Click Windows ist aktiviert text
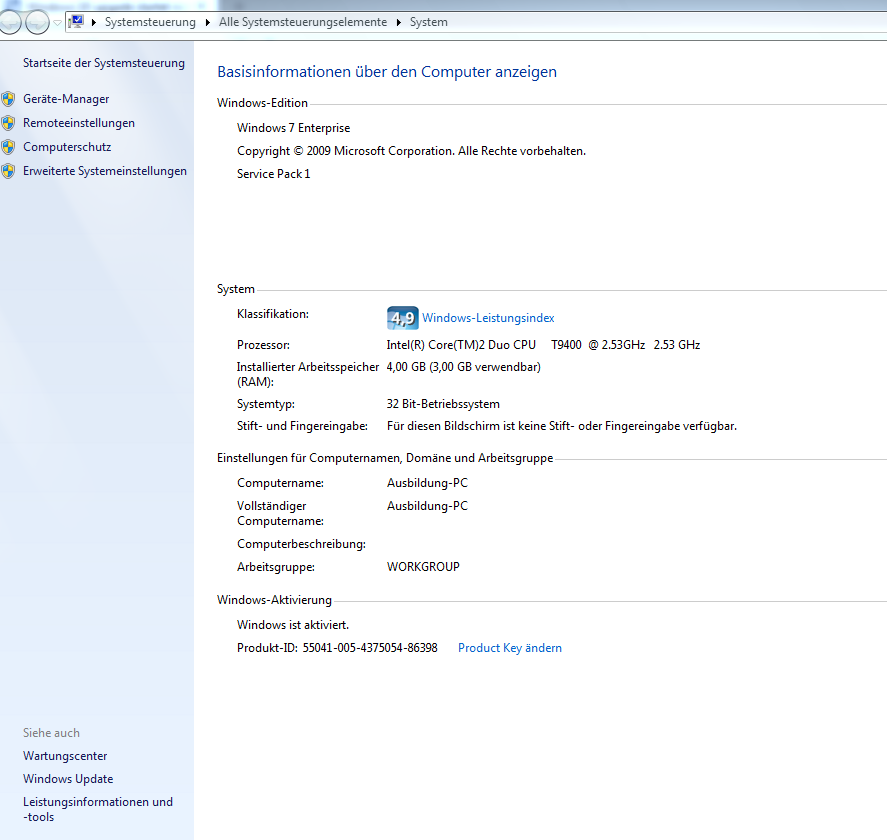Screen dimensions: 887x840 point(293,625)
